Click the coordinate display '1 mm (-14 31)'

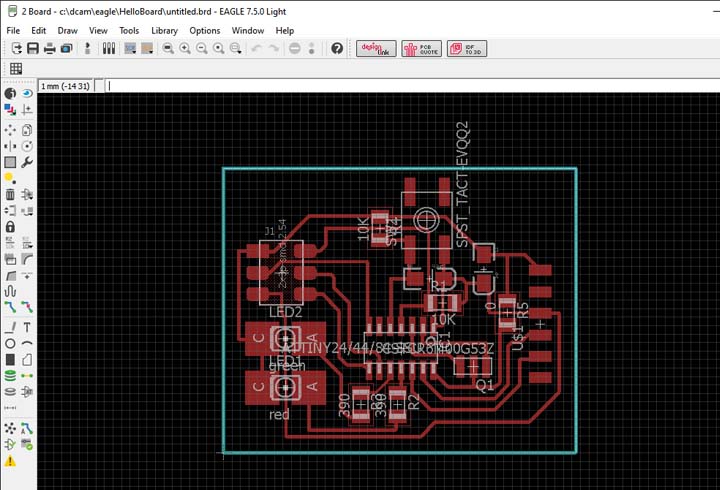tap(65, 86)
